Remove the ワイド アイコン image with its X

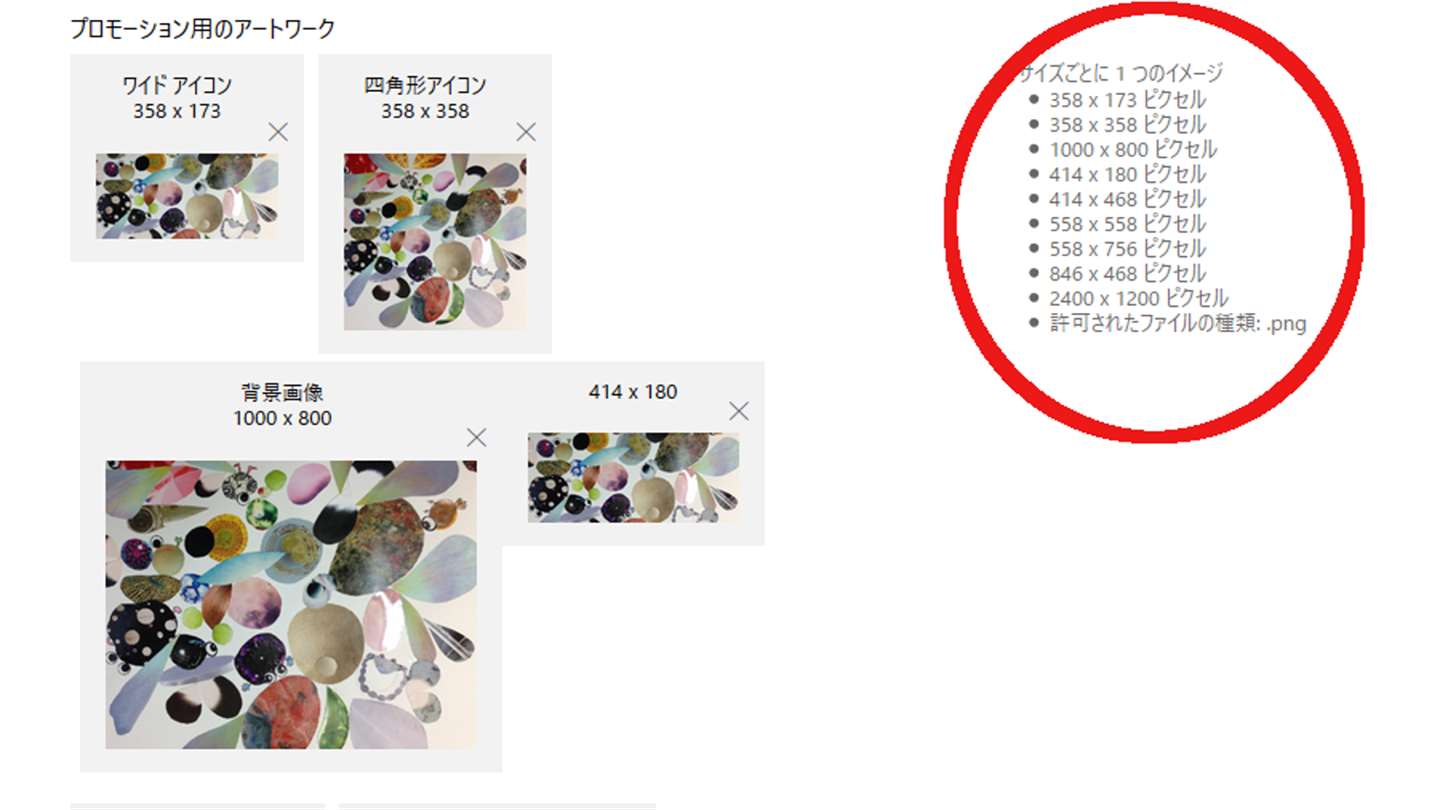point(278,132)
